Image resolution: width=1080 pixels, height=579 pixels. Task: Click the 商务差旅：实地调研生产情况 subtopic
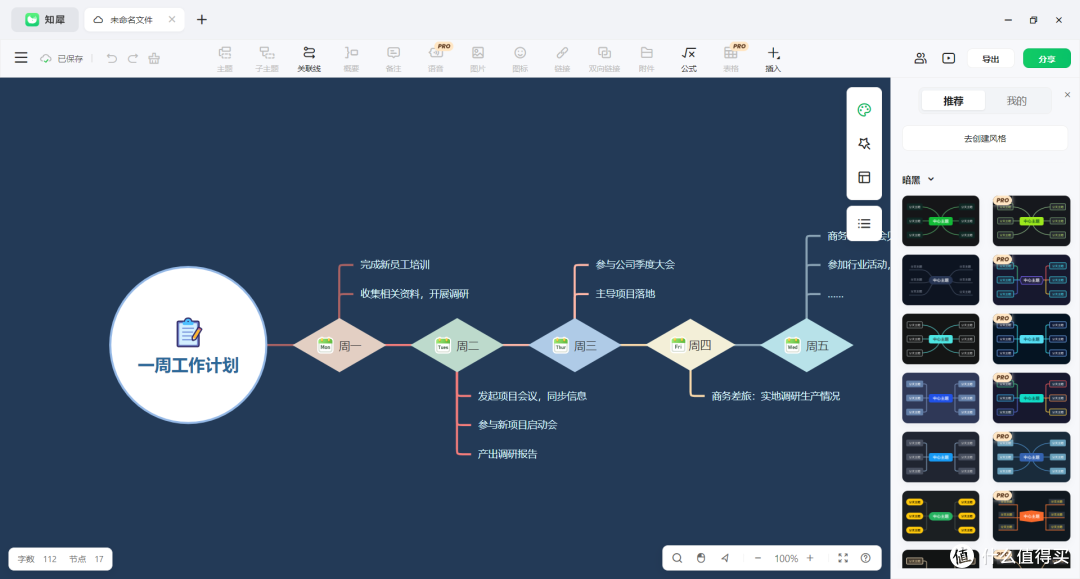[776, 396]
